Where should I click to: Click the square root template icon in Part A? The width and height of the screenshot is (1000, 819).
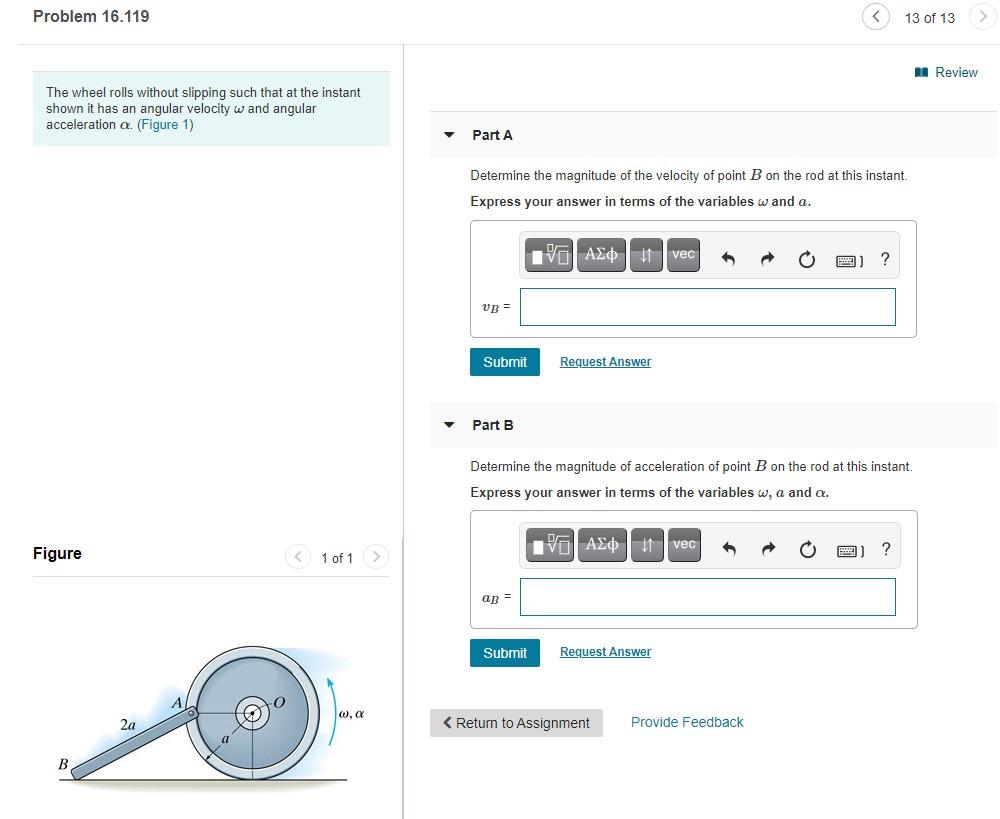click(549, 255)
